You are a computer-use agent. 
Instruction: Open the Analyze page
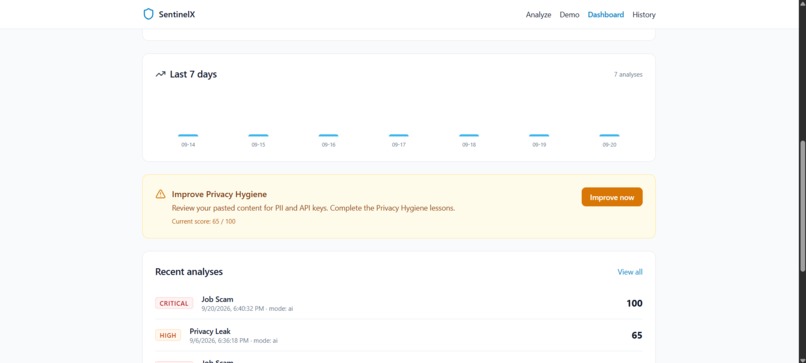(538, 15)
